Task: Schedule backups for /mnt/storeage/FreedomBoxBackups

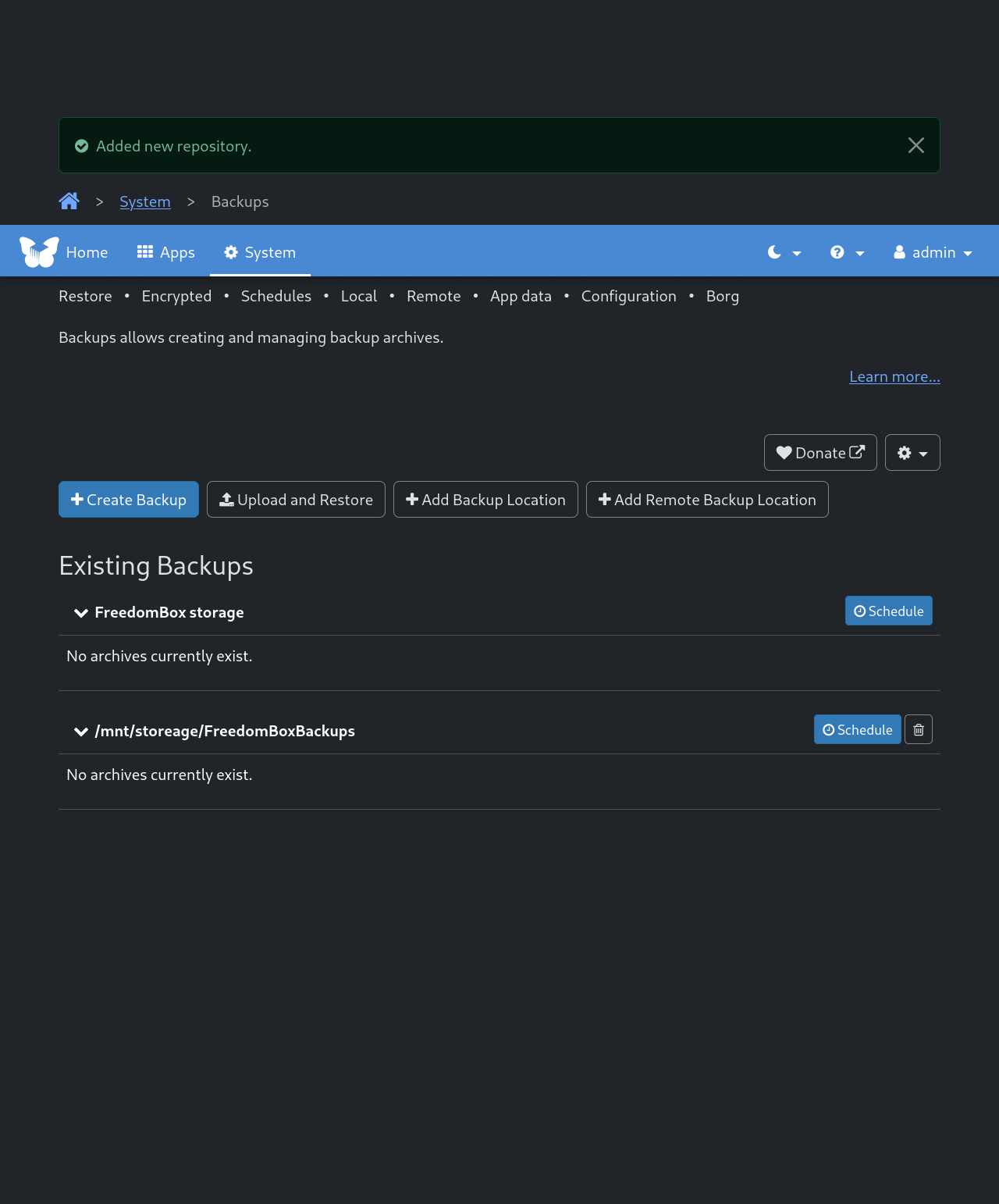Action: (857, 729)
